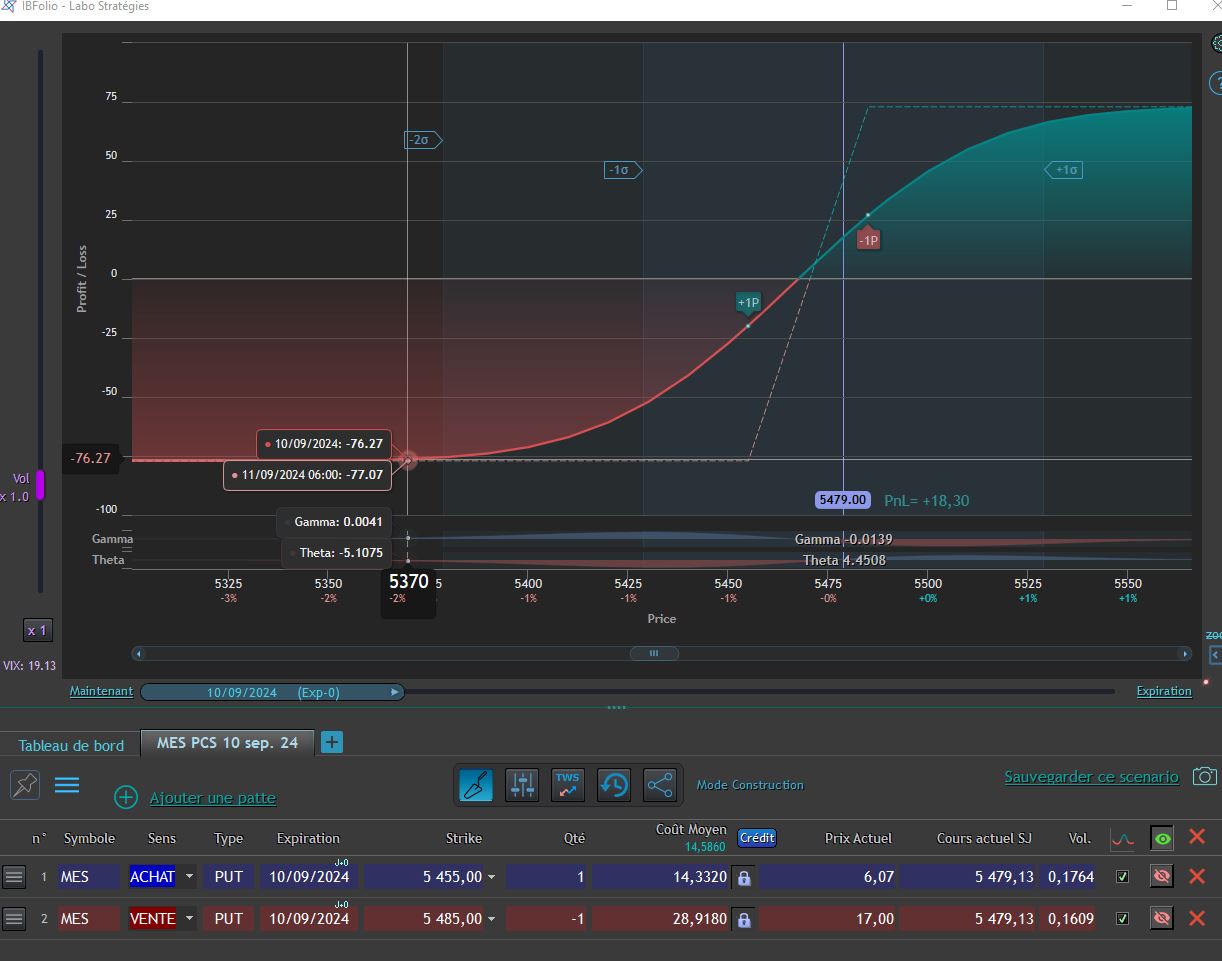Open the ACHAT direction dropdown
1222x961 pixels.
point(190,877)
